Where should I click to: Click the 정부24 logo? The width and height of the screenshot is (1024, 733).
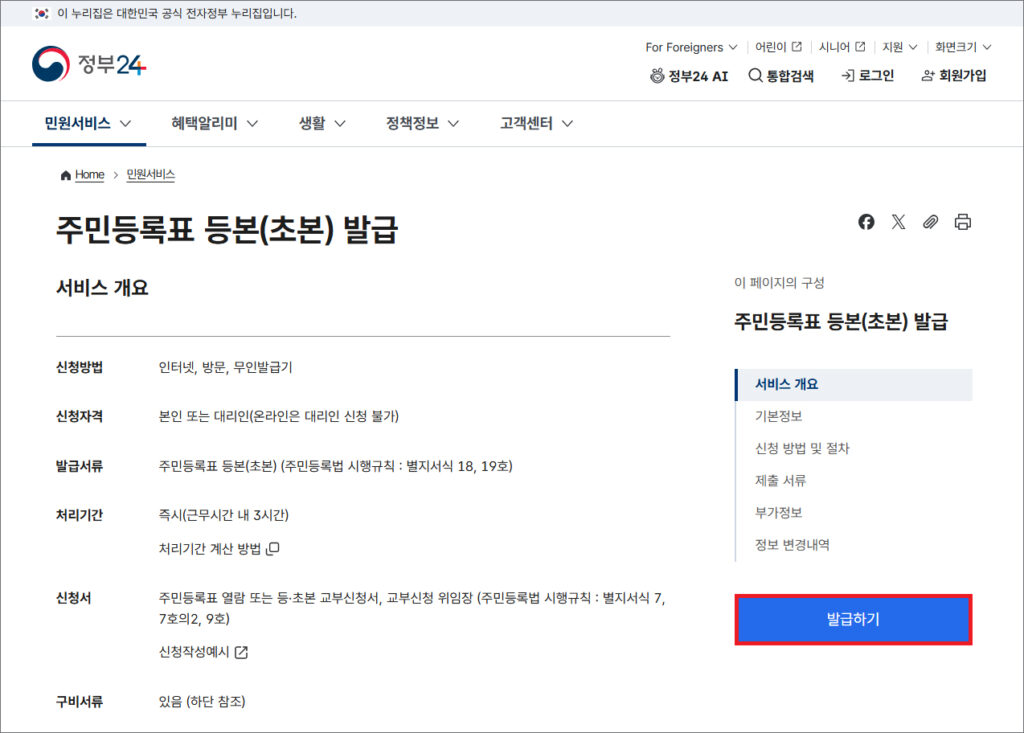(89, 65)
